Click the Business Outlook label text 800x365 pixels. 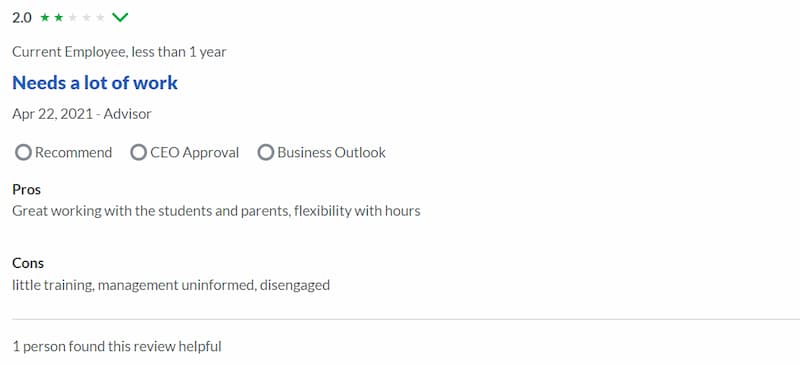(332, 153)
